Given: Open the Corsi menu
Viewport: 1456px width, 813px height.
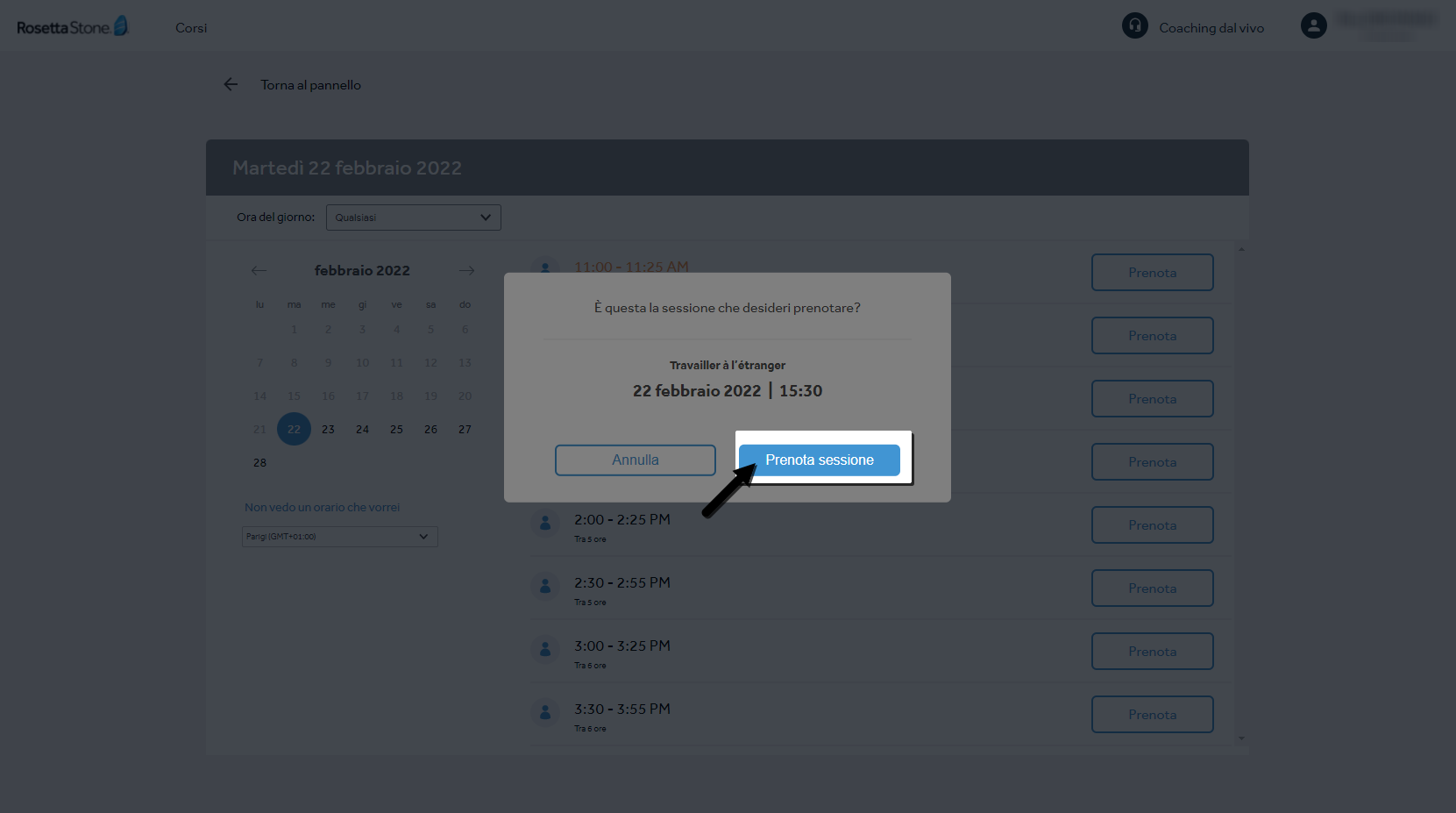Looking at the screenshot, I should (191, 28).
